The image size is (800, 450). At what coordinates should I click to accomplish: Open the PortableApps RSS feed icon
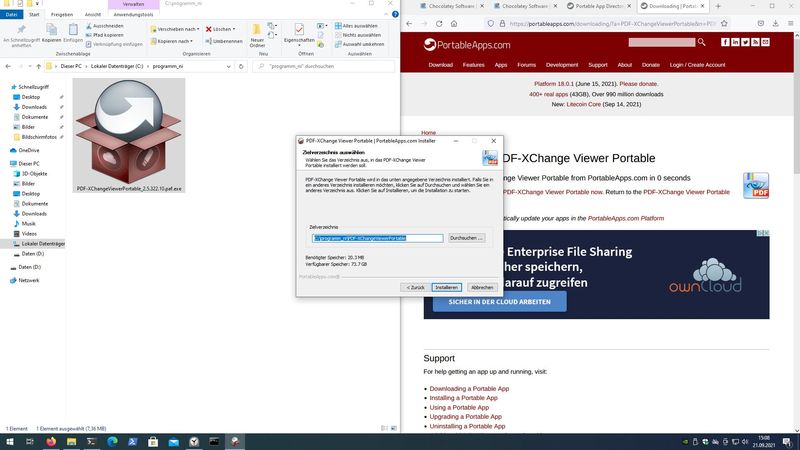point(755,42)
